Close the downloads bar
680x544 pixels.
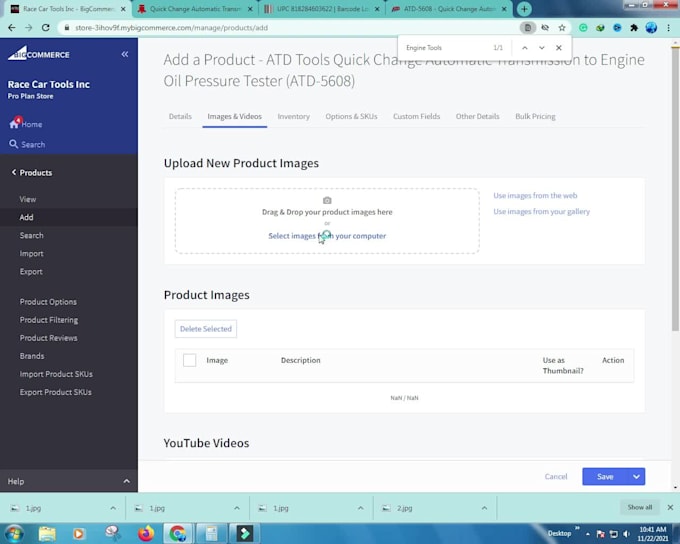pos(670,507)
